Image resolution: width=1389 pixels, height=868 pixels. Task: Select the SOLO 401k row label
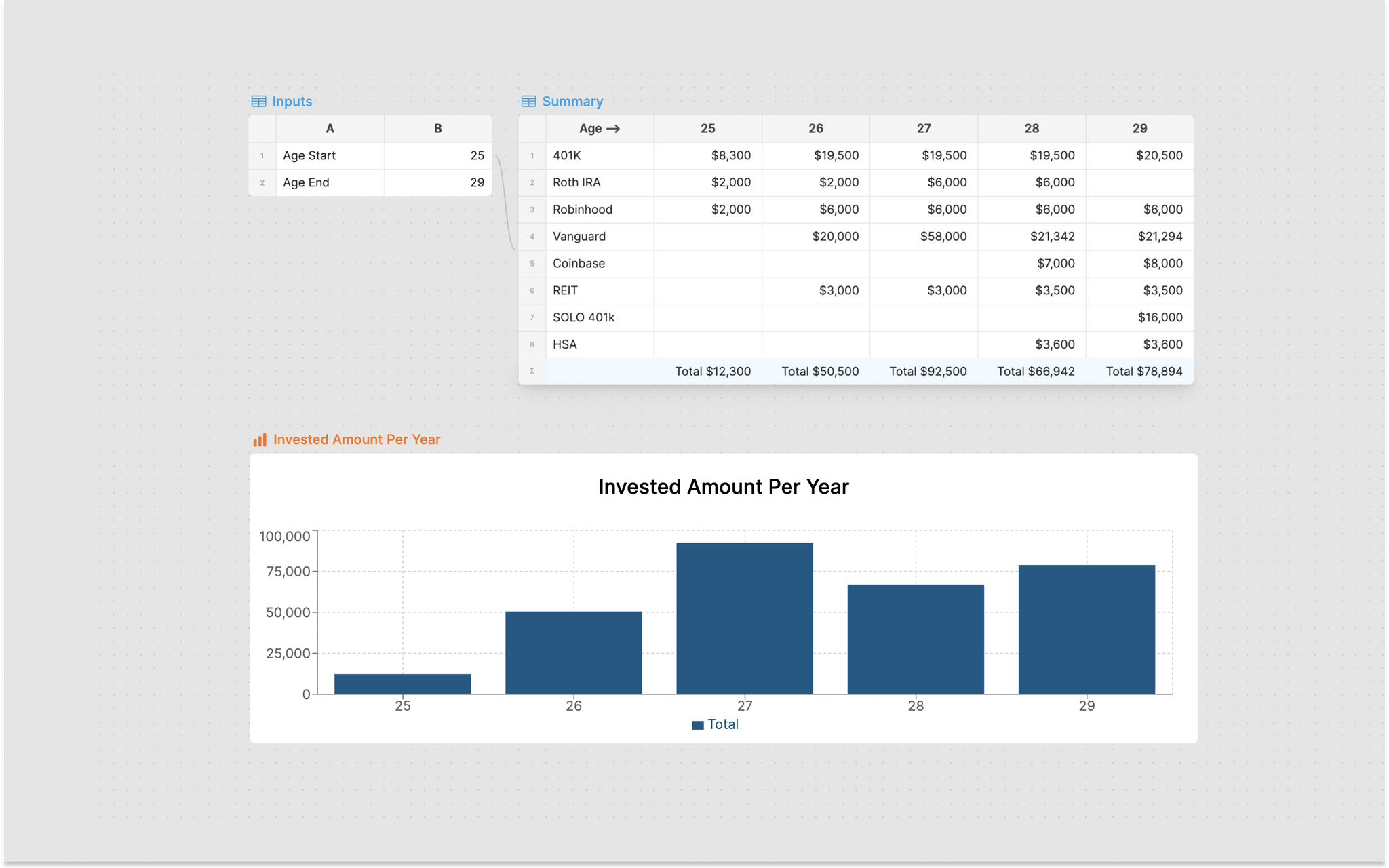point(600,317)
